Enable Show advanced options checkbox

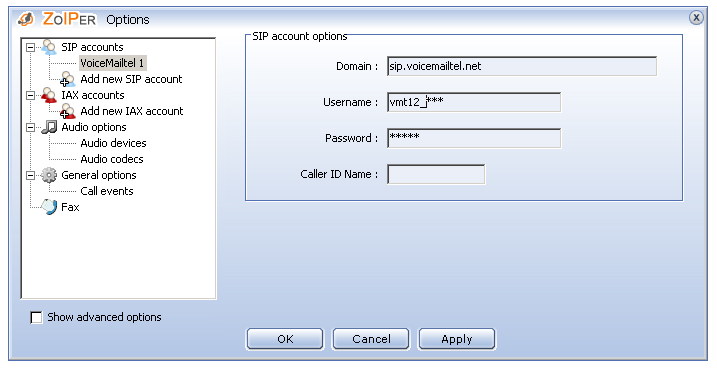coord(36,317)
